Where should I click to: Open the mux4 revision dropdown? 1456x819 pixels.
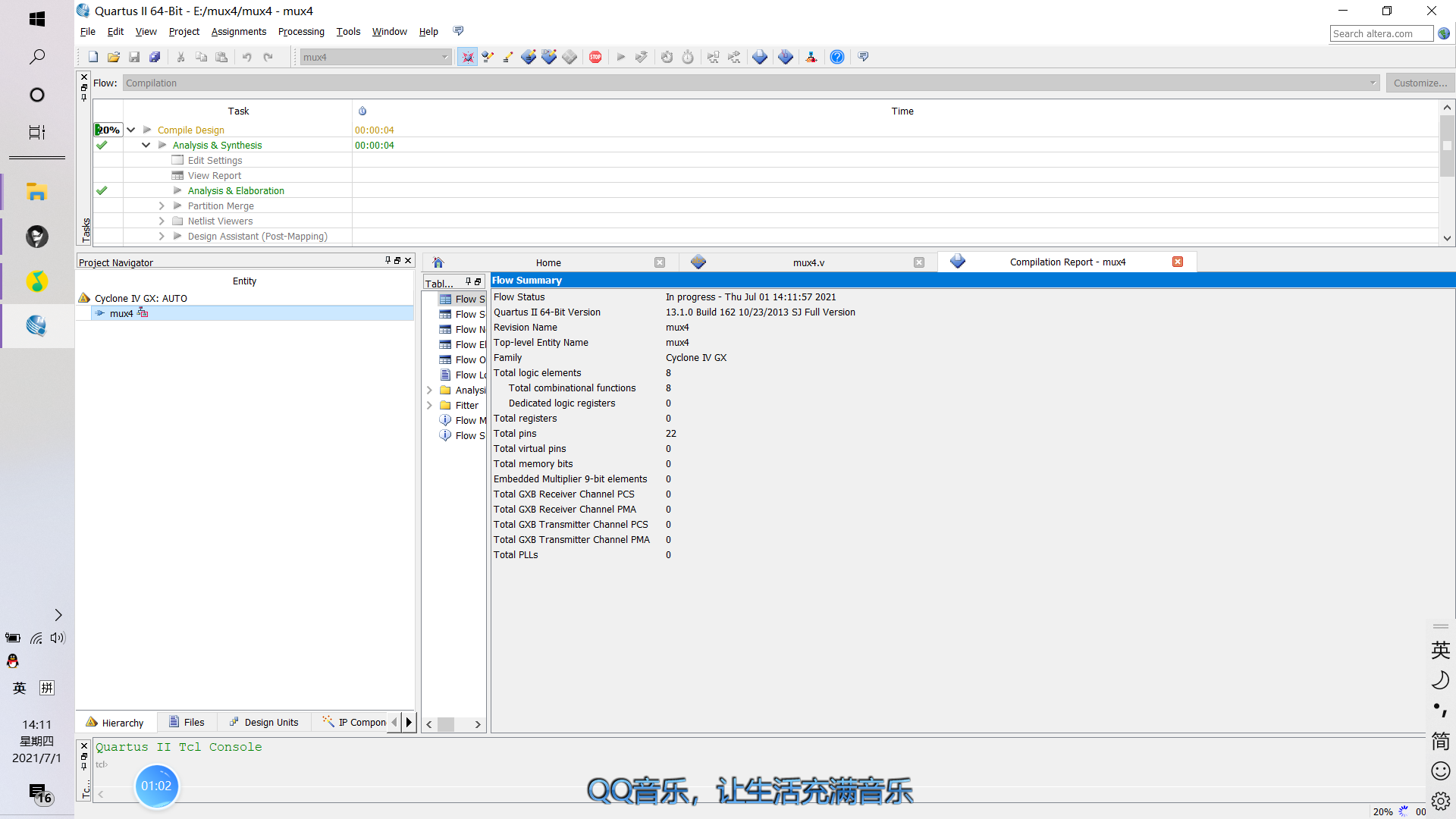(444, 57)
